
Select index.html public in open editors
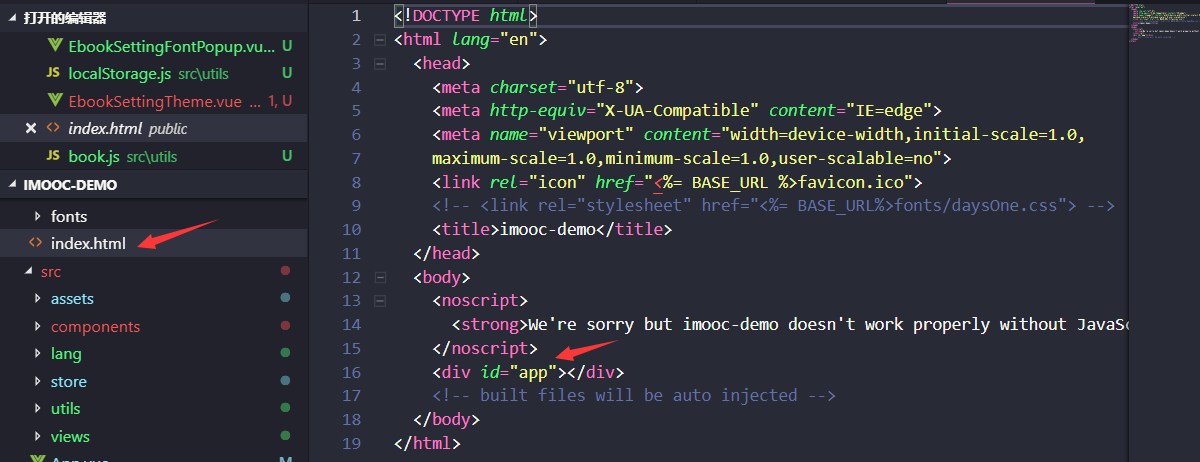pyautogui.click(x=154, y=128)
